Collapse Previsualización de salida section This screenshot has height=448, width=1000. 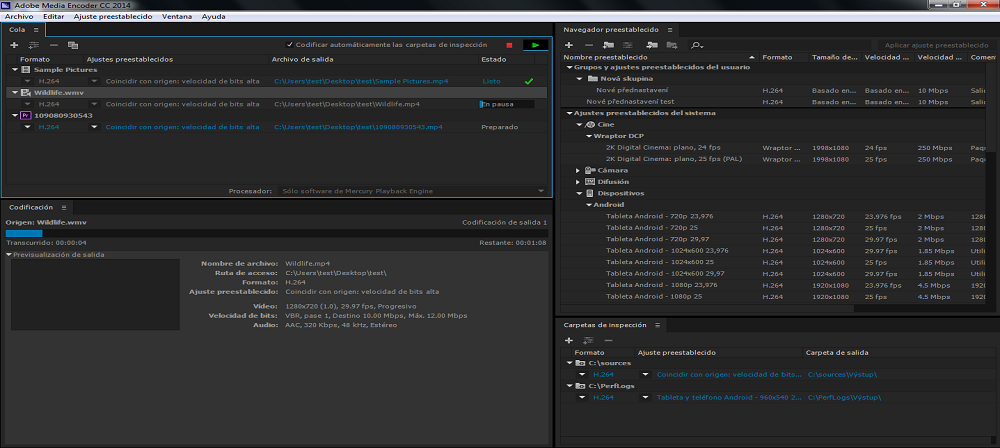click(9, 255)
